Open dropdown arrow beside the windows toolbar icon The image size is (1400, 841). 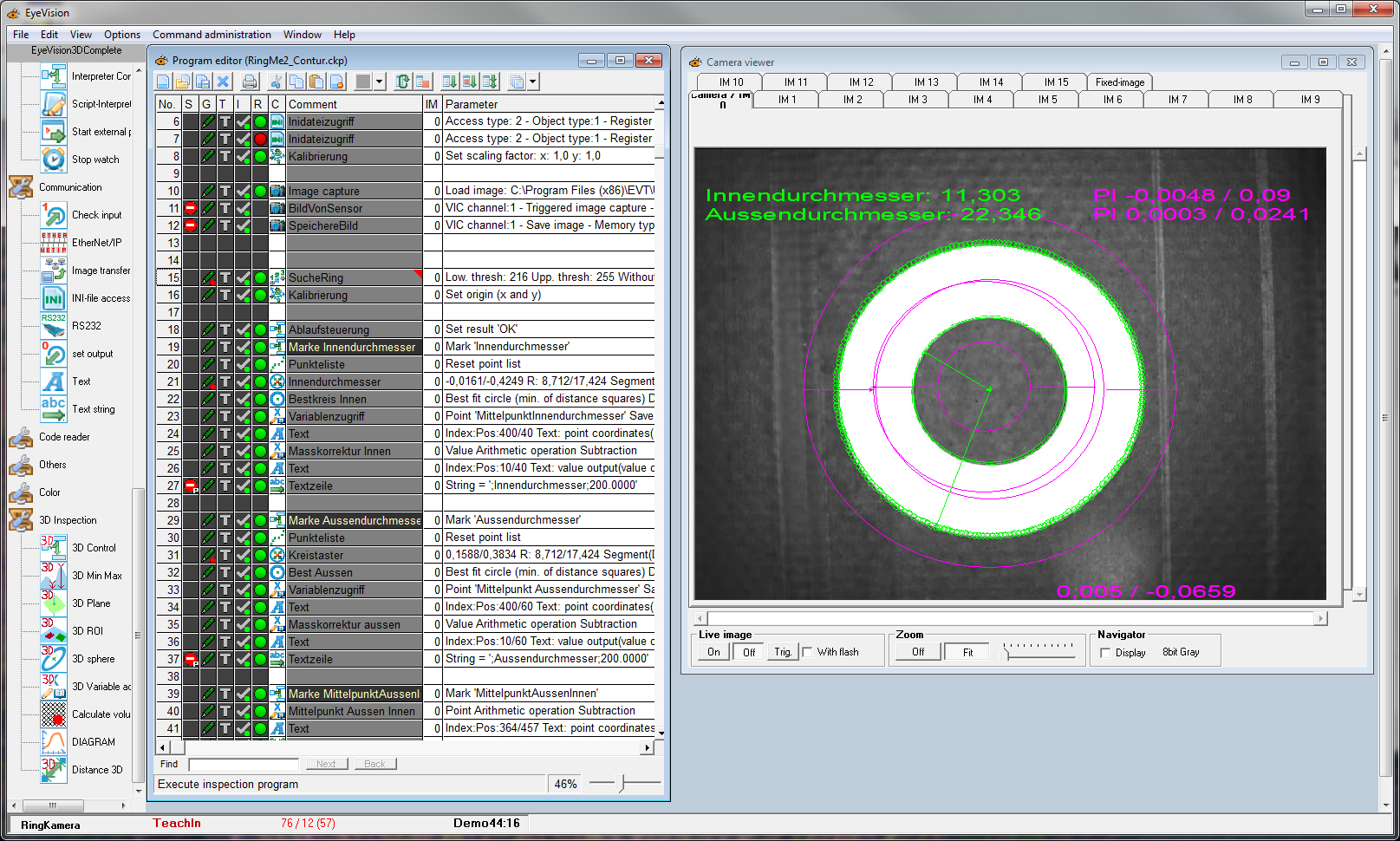pyautogui.click(x=532, y=81)
